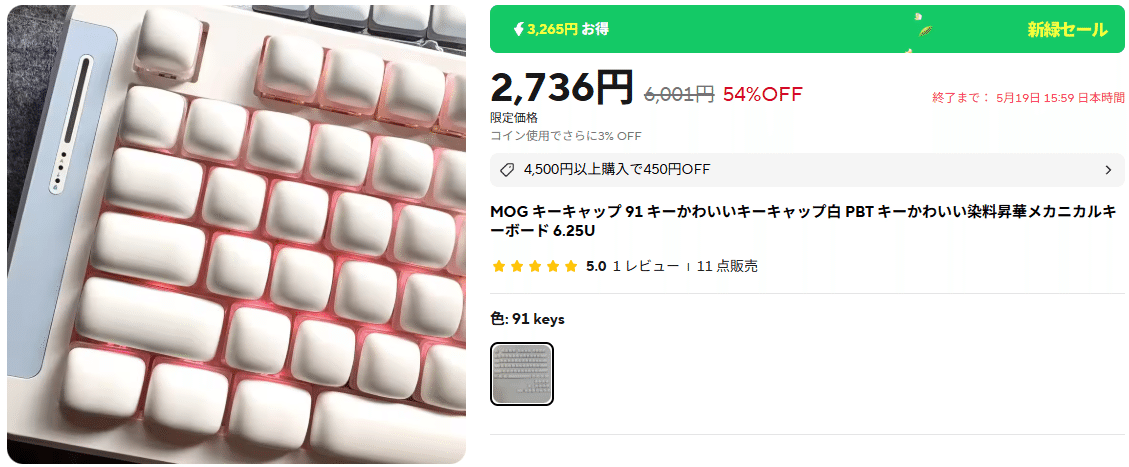Viewport: 1129px width, 467px height.
Task: Click the 54%OFF discount label
Action: tap(763, 94)
